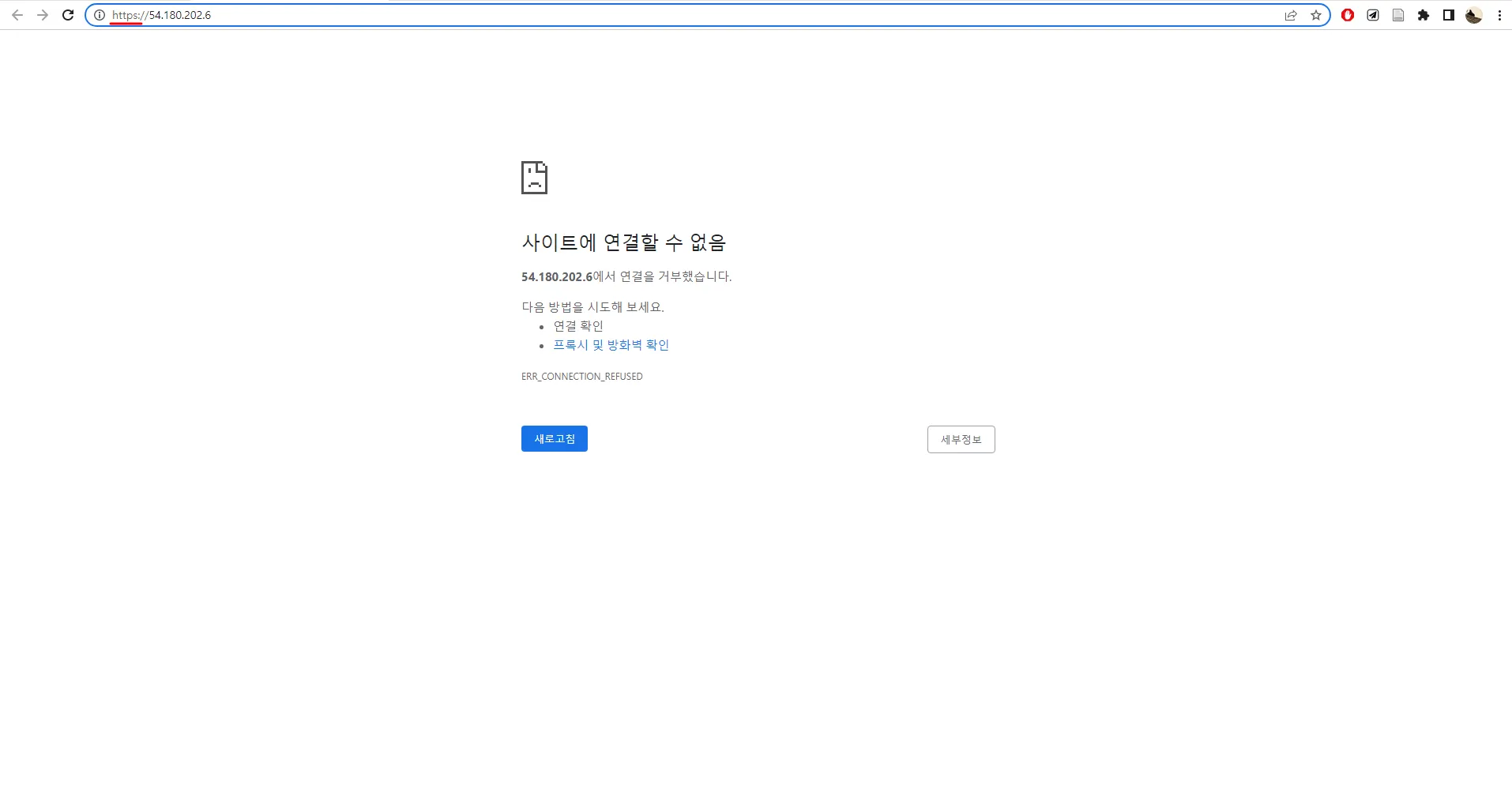Viewport: 1512px width, 792px height.
Task: Open the red Opera-style extension icon
Action: pos(1348,15)
